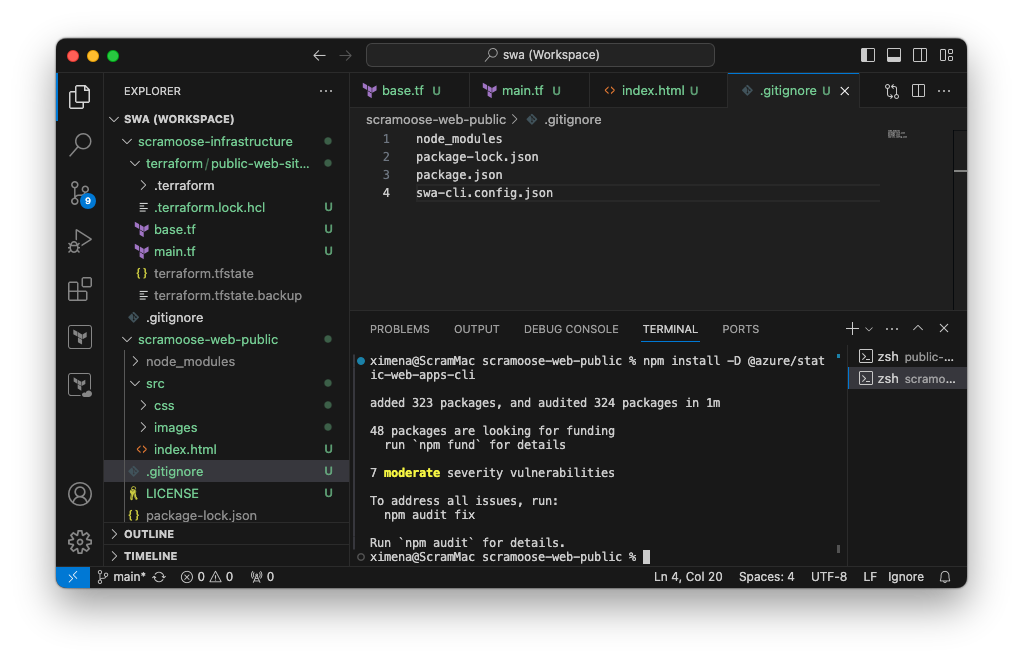The width and height of the screenshot is (1023, 662).
Task: Collapse the scramoose-infrastructure folder
Action: point(226,142)
